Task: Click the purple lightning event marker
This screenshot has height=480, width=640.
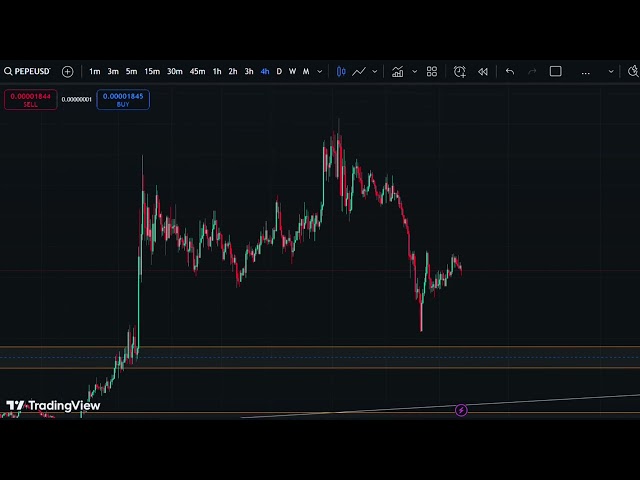Action: (461, 410)
